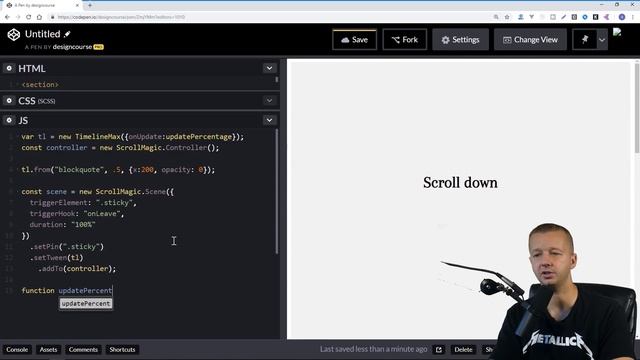Click the funnel-shaped extension icon
Image resolution: width=640 pixels, height=360 pixels.
[531, 17]
